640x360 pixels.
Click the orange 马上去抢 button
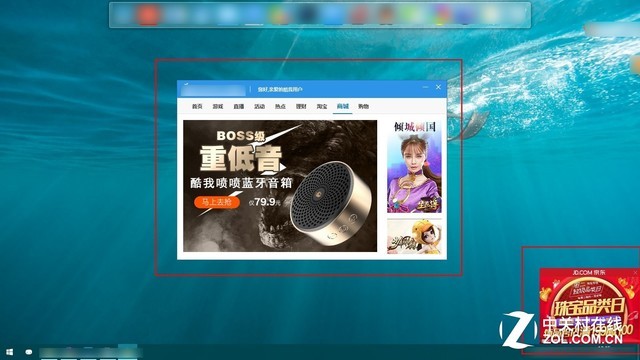[217, 202]
